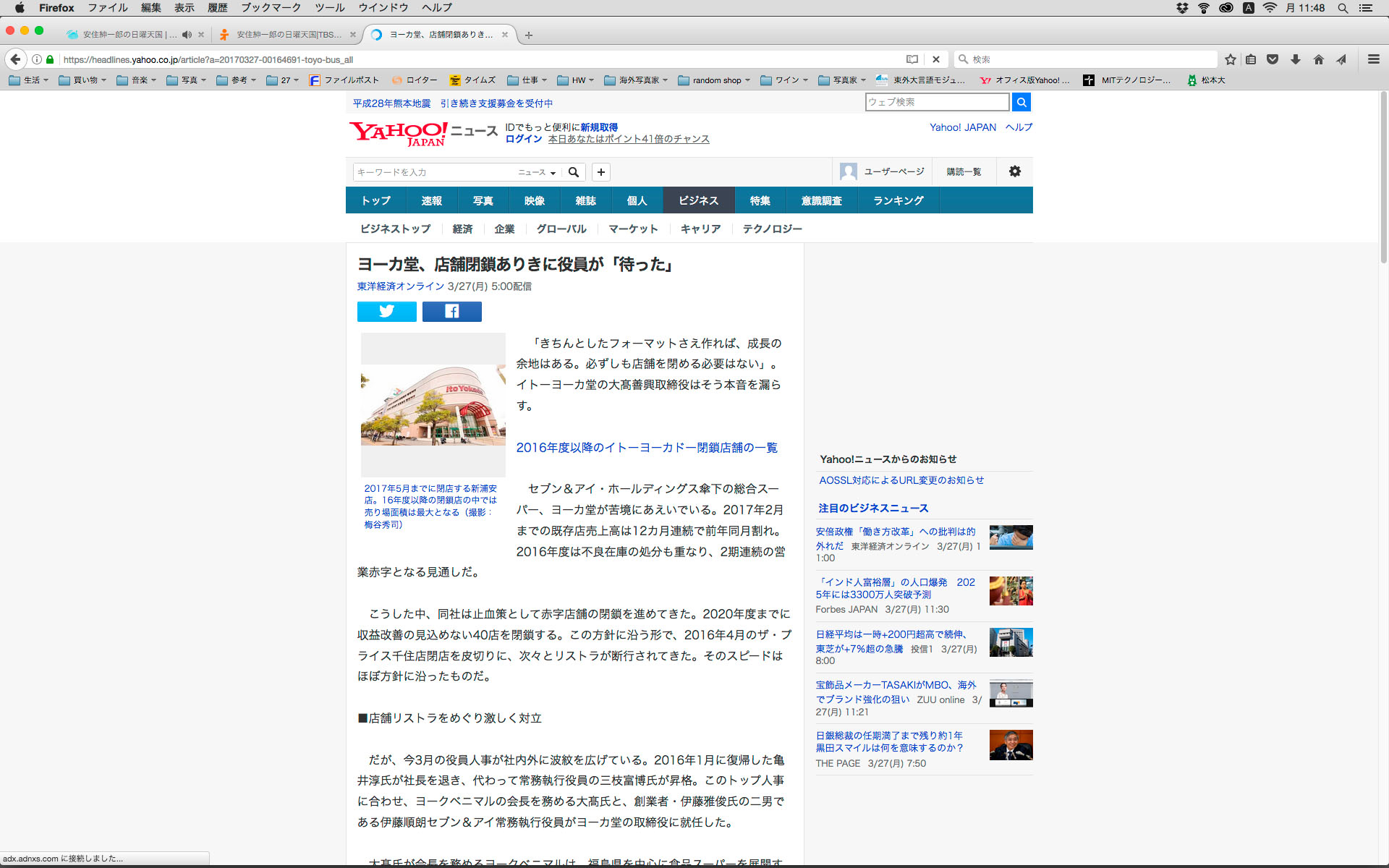
Task: Click the Ito Yokado store photo thumbnail
Action: [433, 404]
